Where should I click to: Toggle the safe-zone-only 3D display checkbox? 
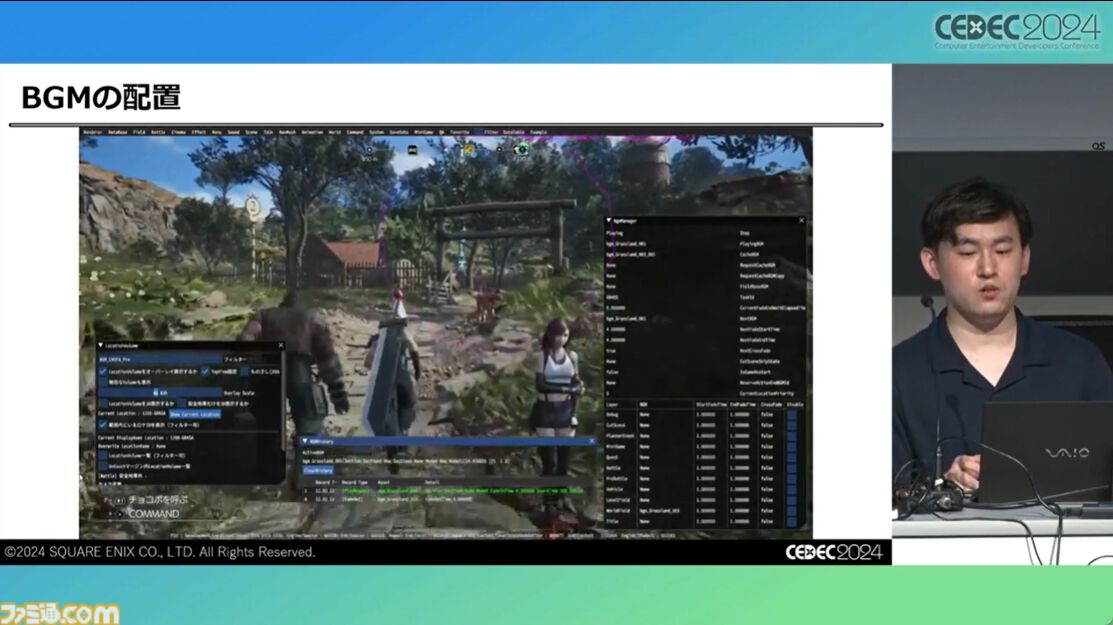(182, 404)
